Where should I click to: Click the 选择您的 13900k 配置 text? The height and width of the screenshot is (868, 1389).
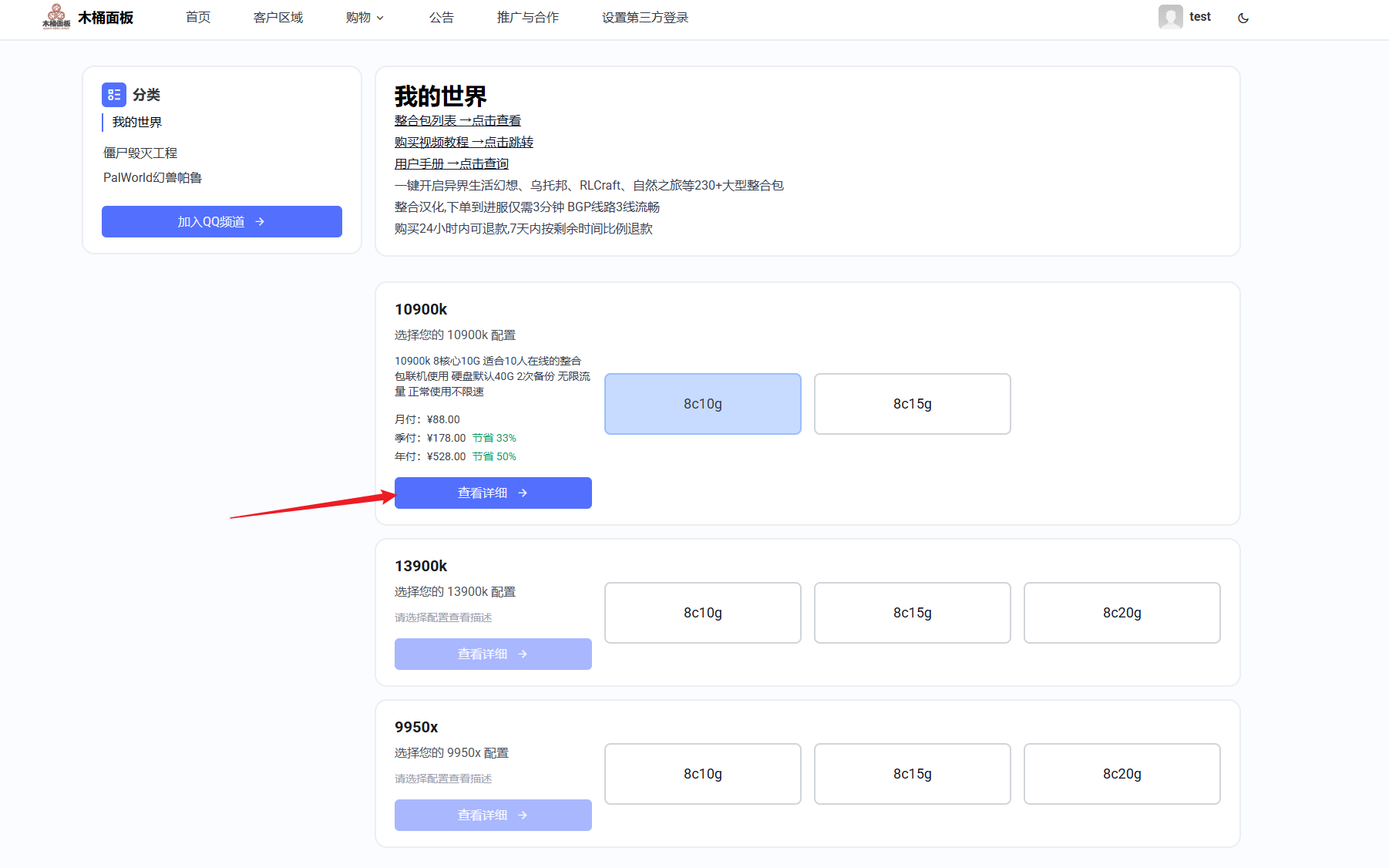tap(455, 592)
